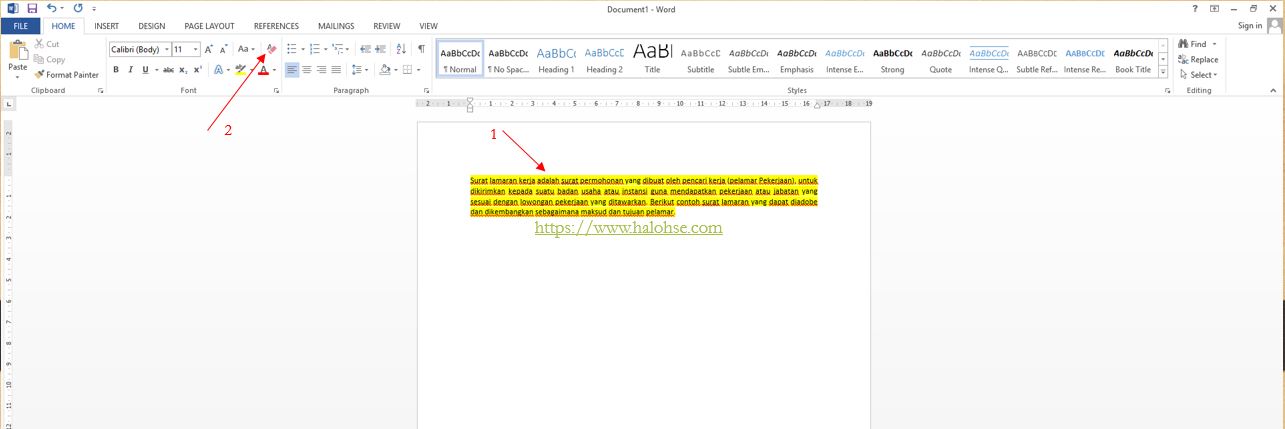This screenshot has width=1285, height=429.
Task: Switch to the VIEW tab
Action: [x=429, y=26]
